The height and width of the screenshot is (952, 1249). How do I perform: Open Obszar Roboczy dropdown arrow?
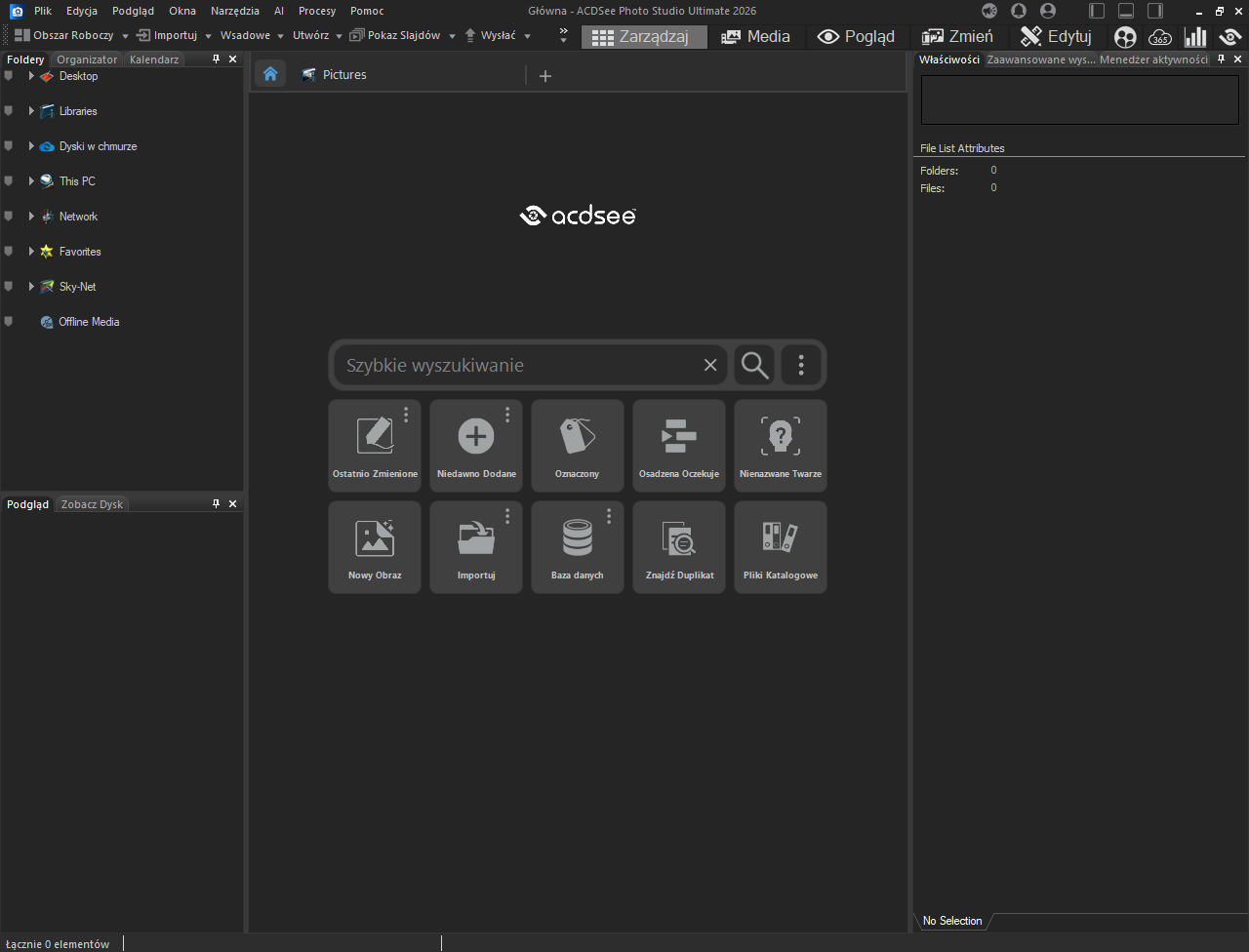(125, 36)
